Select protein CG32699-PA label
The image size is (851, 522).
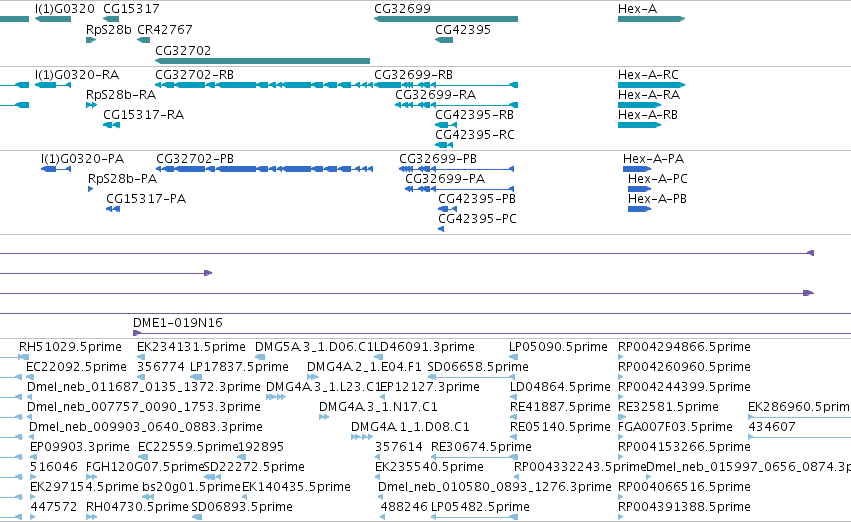445,179
